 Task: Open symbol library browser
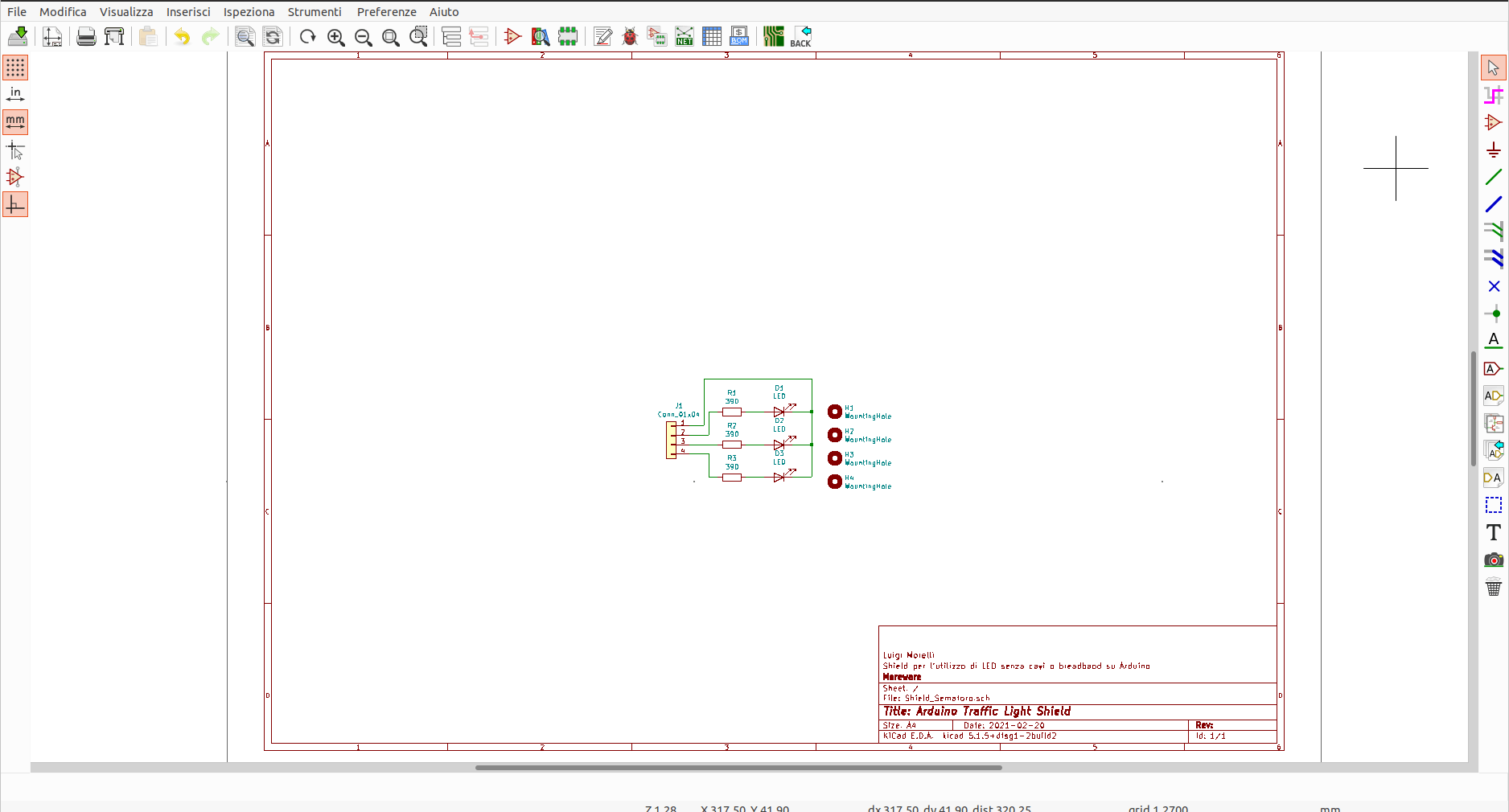(x=541, y=36)
